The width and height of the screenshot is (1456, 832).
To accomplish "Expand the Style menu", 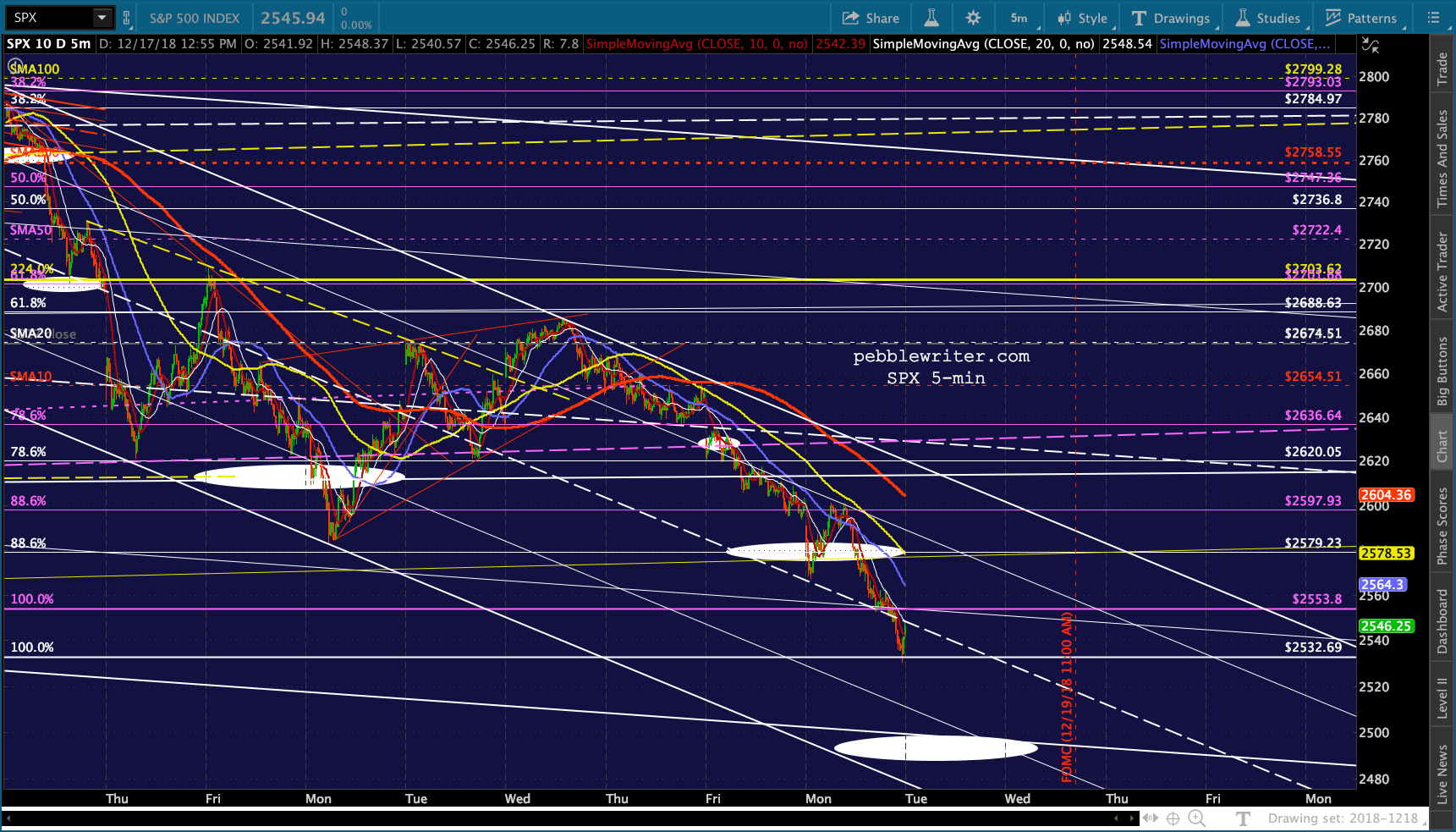I will 1082,18.
